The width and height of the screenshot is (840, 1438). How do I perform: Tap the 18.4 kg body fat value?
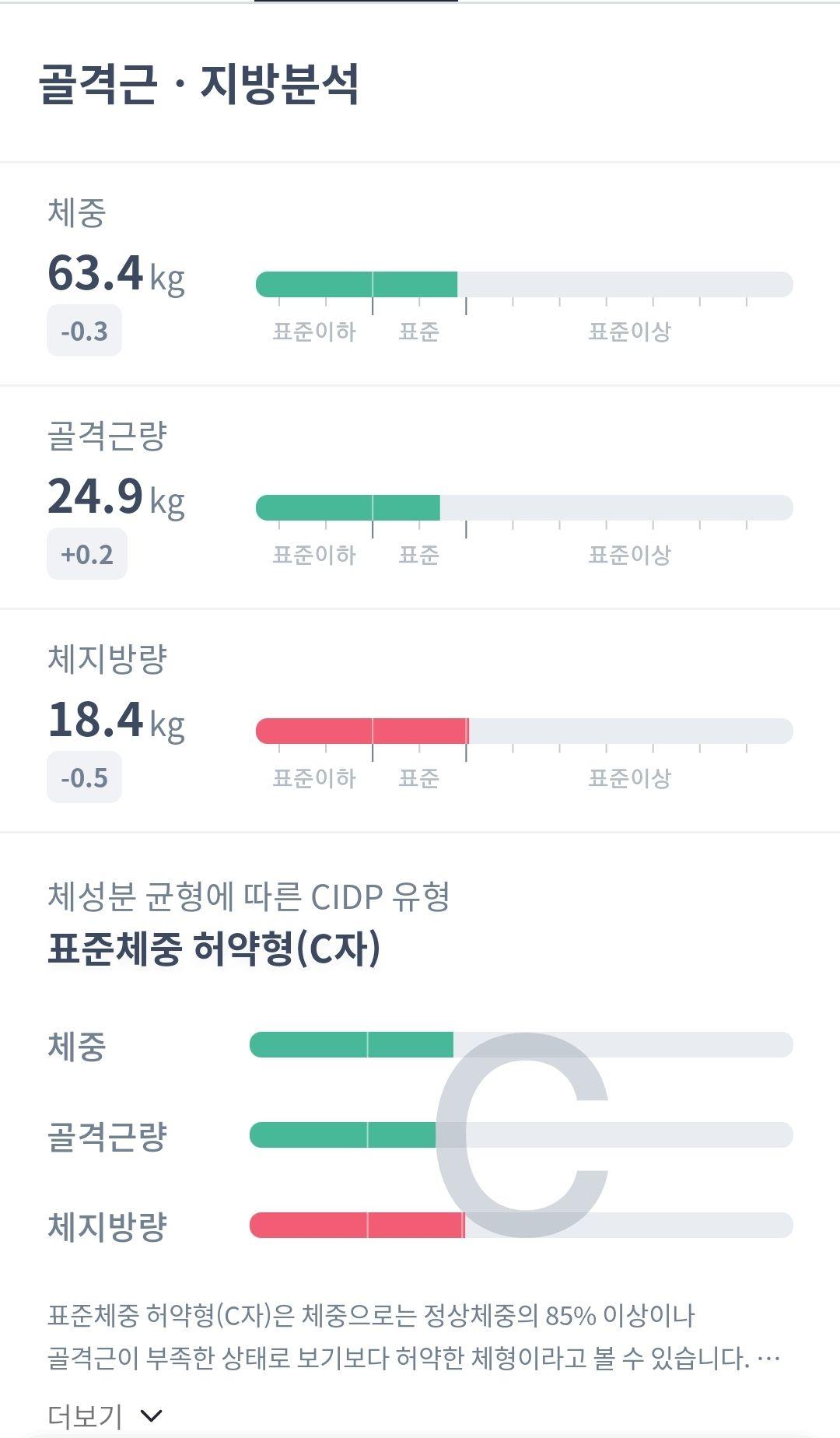(x=117, y=721)
